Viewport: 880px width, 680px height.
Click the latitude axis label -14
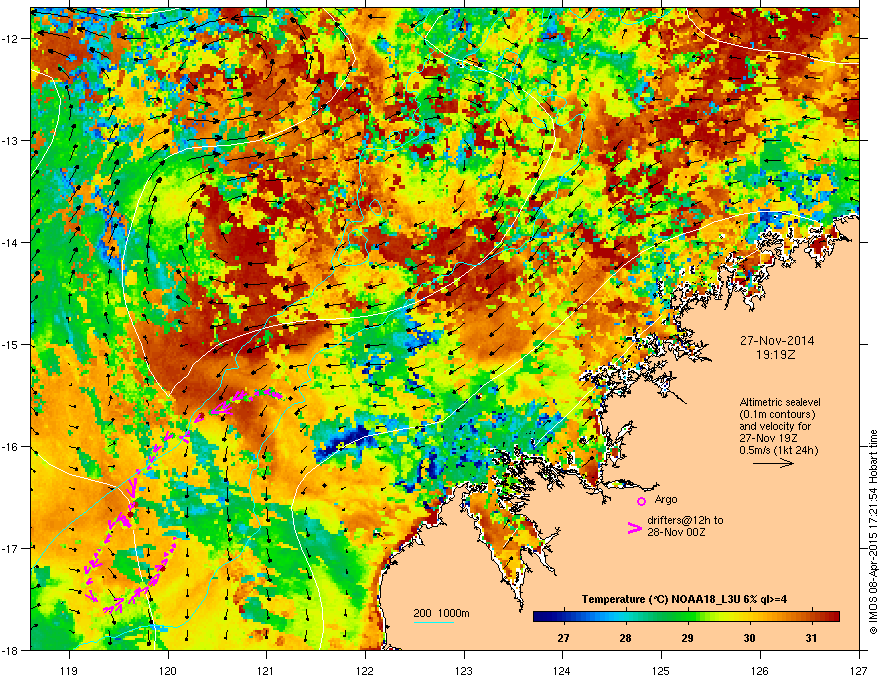click(11, 242)
